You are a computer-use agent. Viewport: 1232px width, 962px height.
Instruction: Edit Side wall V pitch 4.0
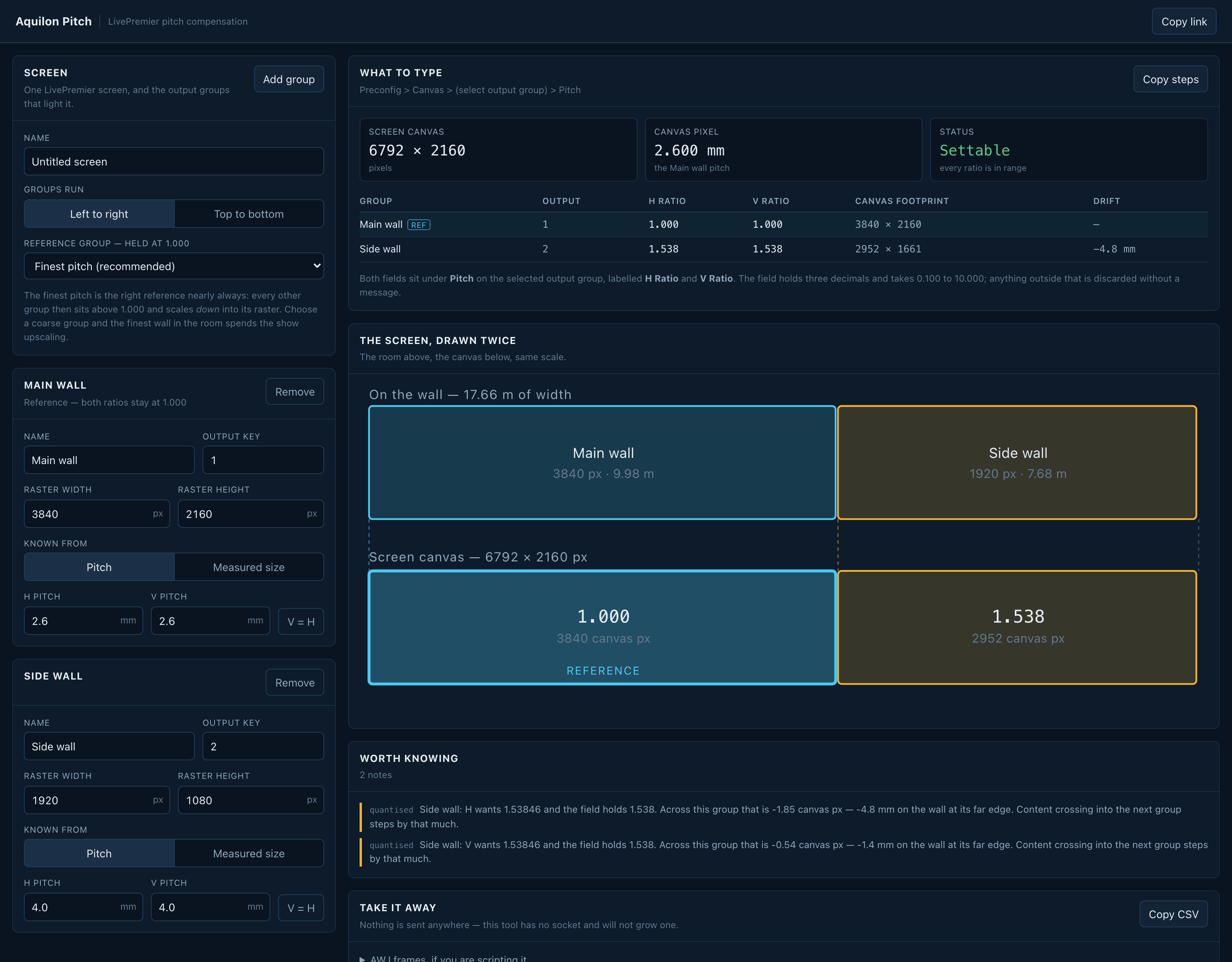pyautogui.click(x=211, y=907)
